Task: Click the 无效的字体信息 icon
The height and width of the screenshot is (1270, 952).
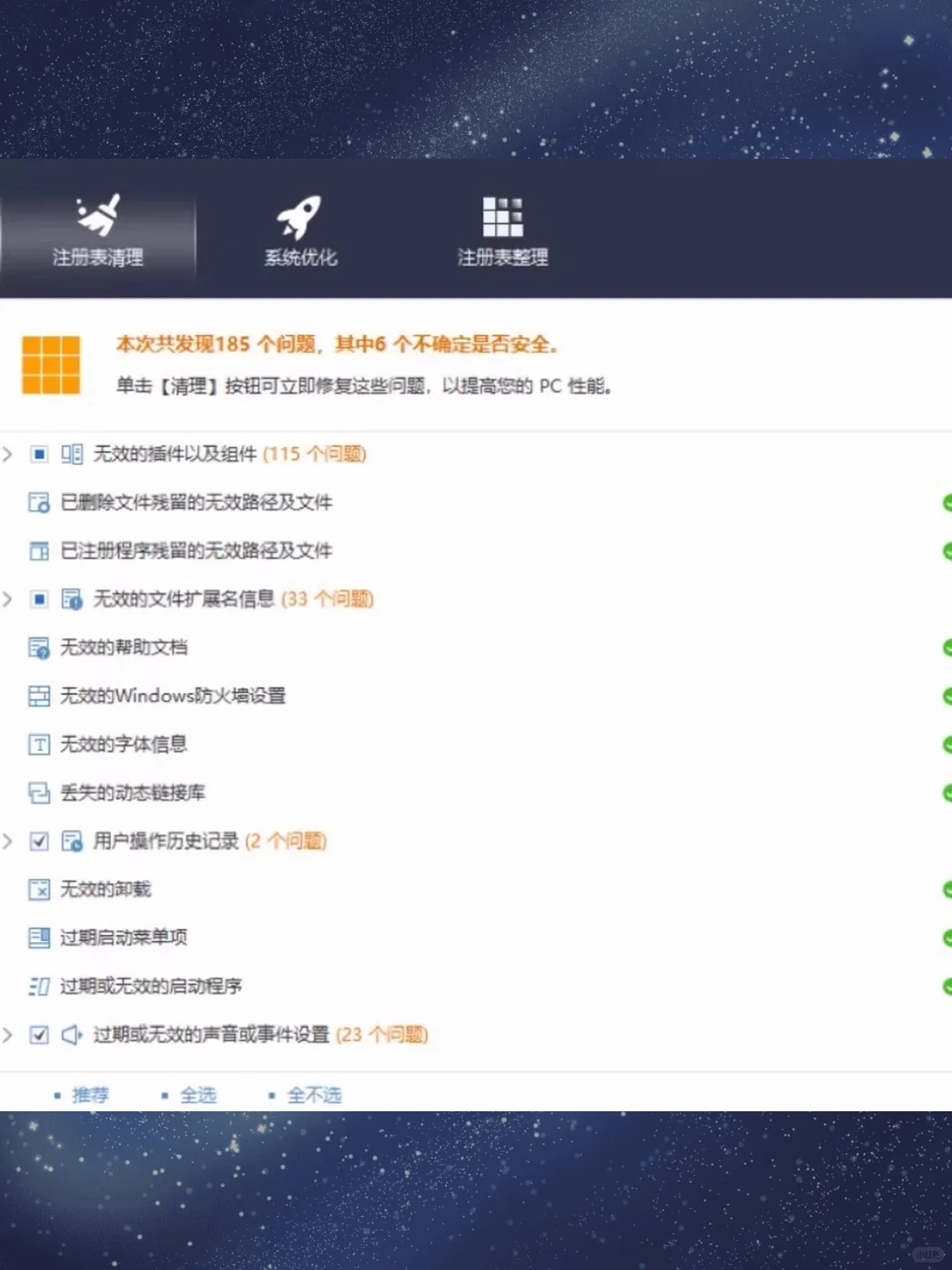Action: [39, 744]
